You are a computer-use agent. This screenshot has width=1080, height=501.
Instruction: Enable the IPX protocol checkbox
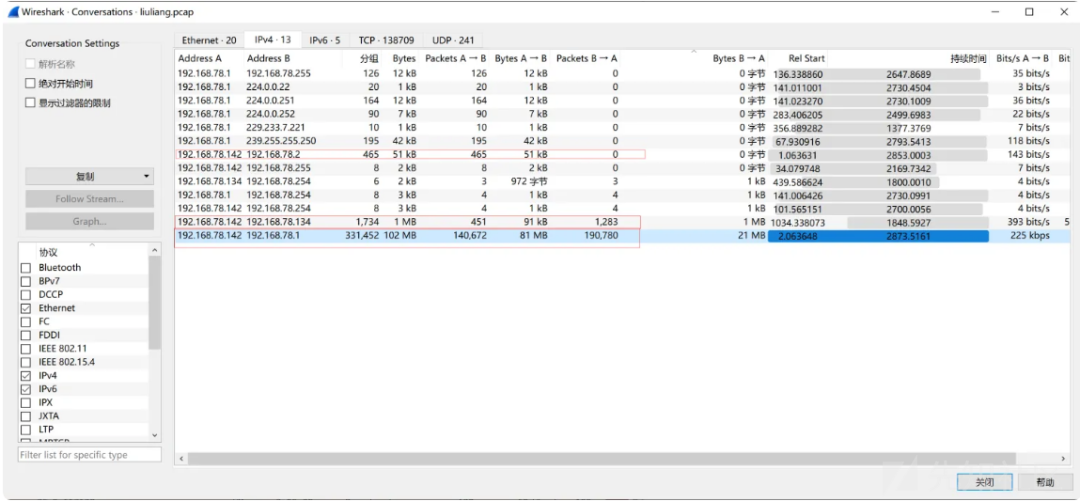coord(26,402)
